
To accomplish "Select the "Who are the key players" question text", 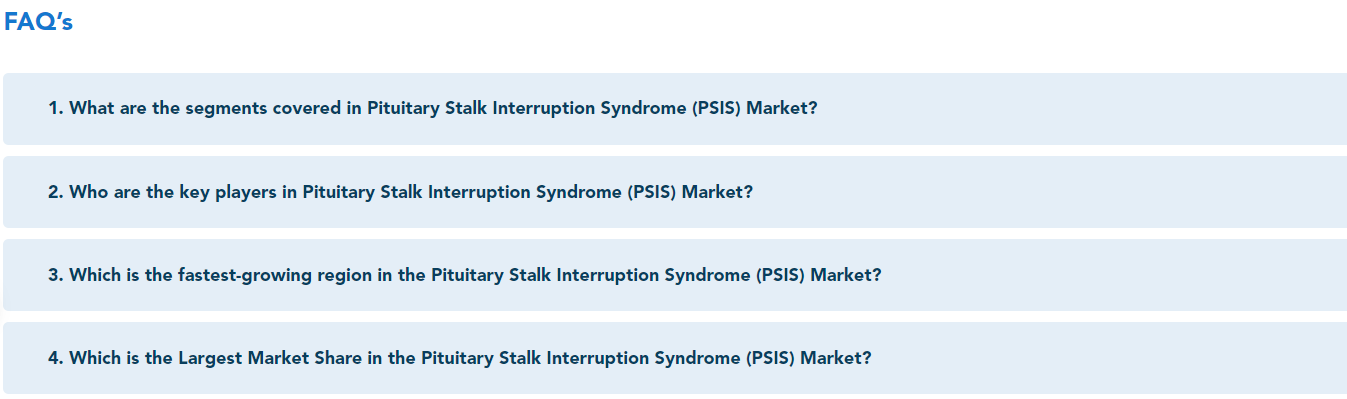I will (400, 191).
